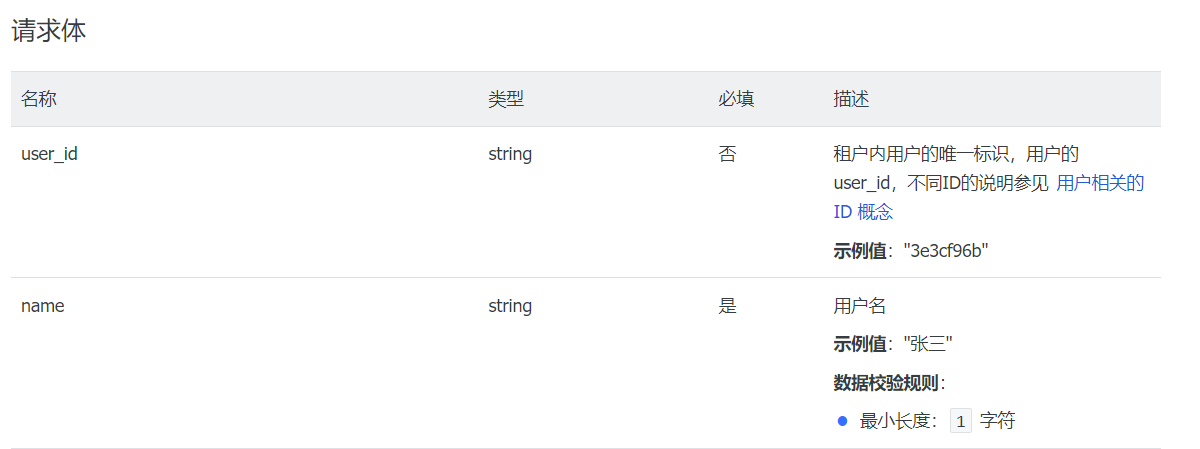Click the name parameter name
The width and height of the screenshot is (1200, 449).
pos(43,306)
